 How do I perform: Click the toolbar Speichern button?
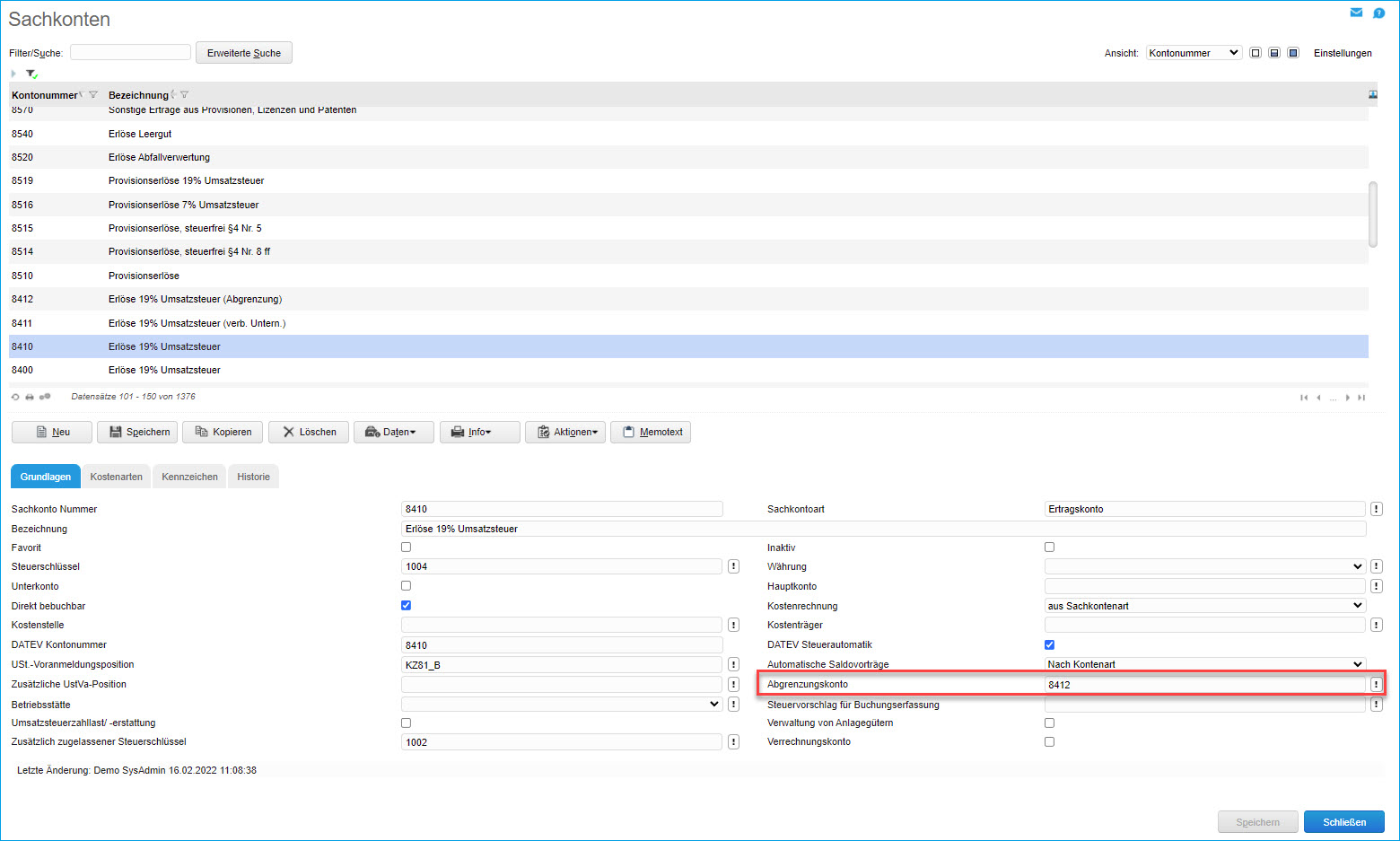(137, 433)
